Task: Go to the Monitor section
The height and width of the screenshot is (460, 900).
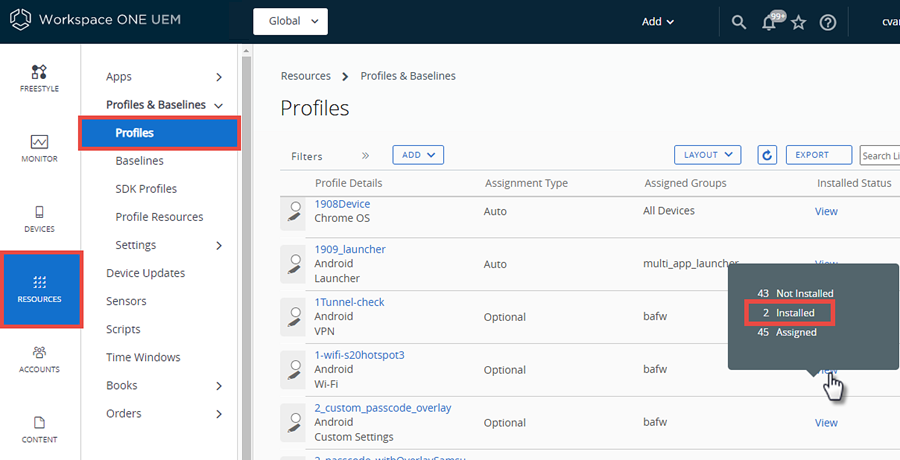Action: point(39,148)
